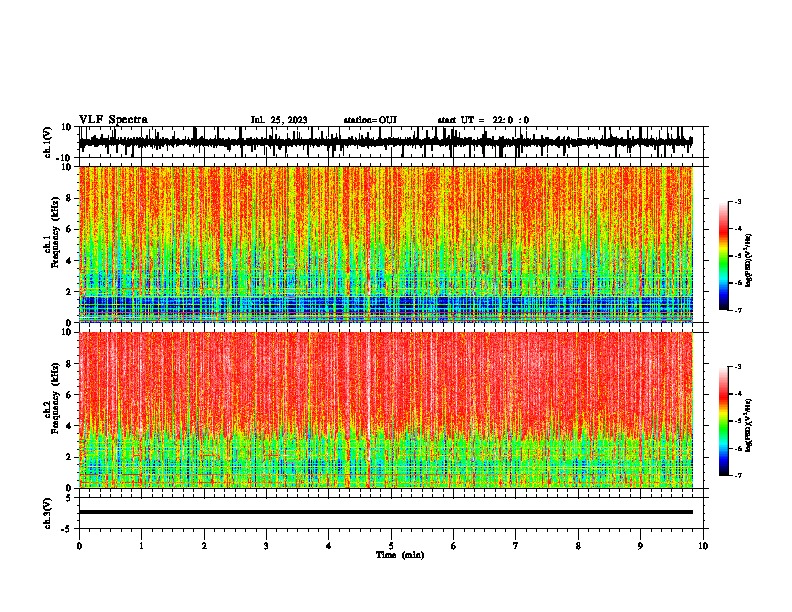Image resolution: width=792 pixels, height=612 pixels.
Task: Click the '-3' label on ch.2 color scale
Action: coord(737,367)
